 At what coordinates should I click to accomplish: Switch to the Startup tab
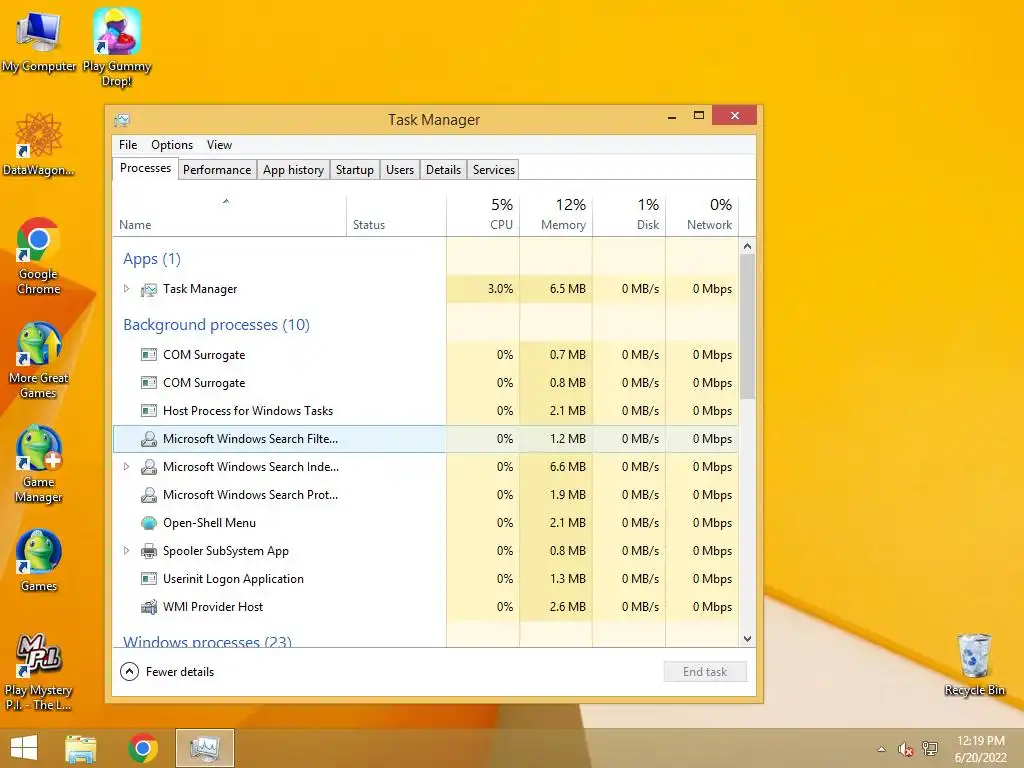pos(355,170)
